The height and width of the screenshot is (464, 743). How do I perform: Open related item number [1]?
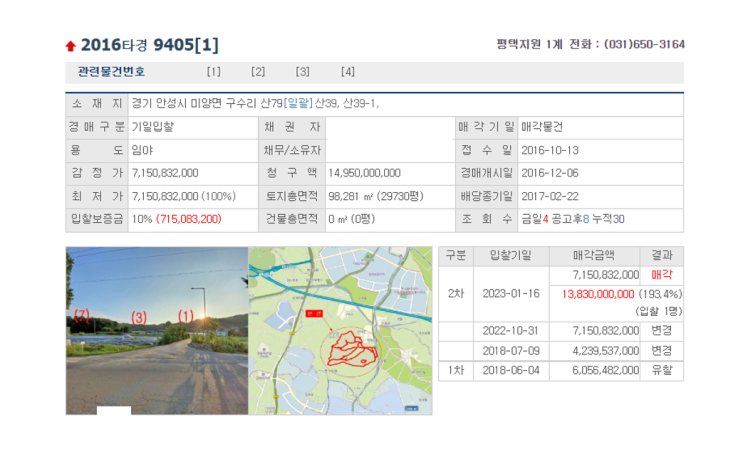click(214, 72)
